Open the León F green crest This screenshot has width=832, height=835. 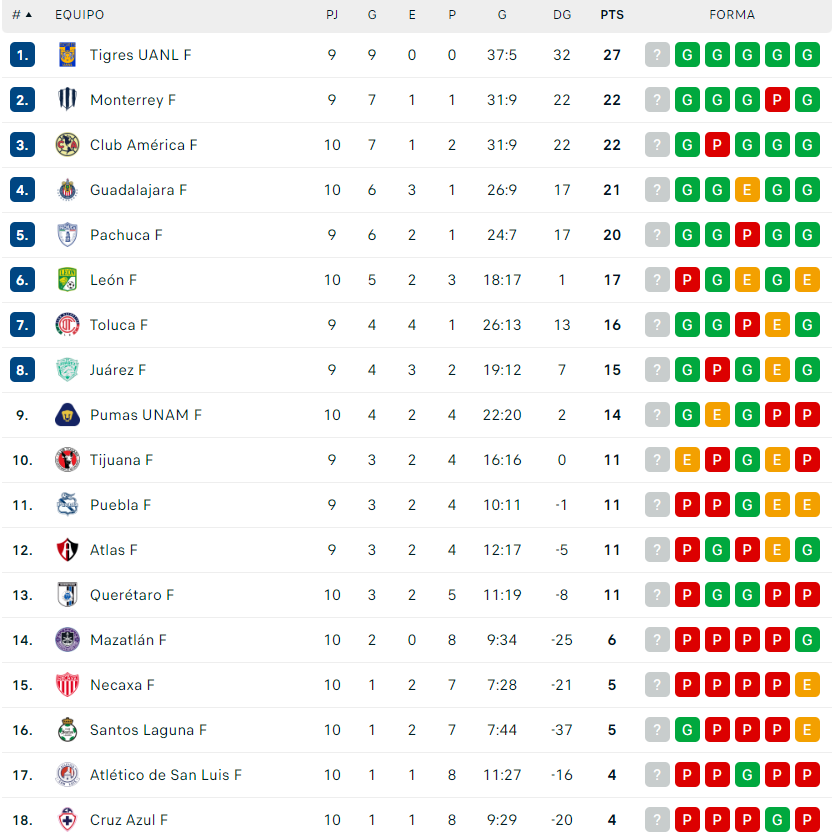(x=67, y=280)
